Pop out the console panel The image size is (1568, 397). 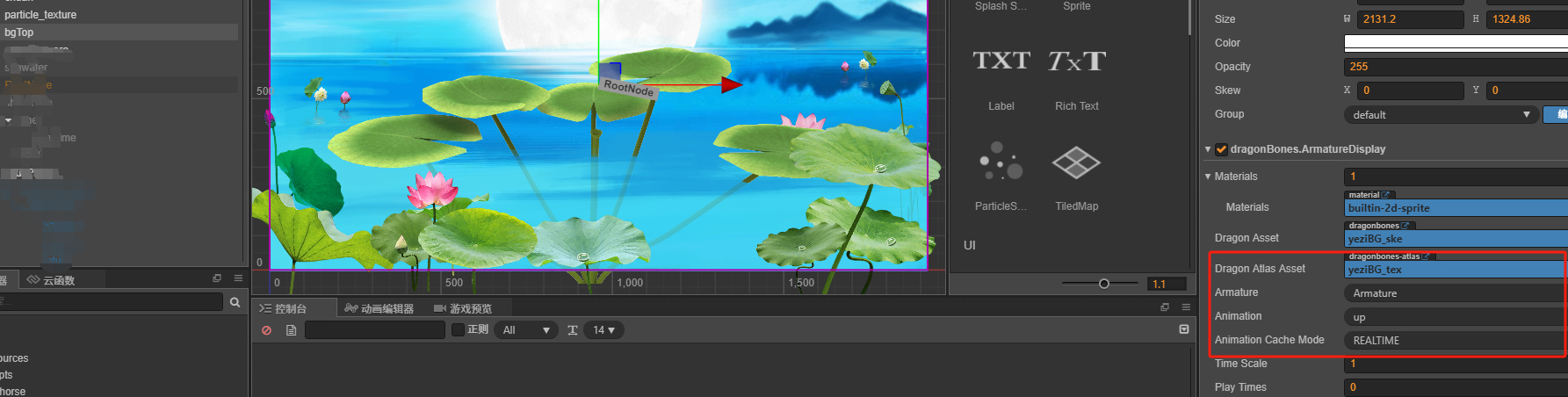[x=1165, y=307]
